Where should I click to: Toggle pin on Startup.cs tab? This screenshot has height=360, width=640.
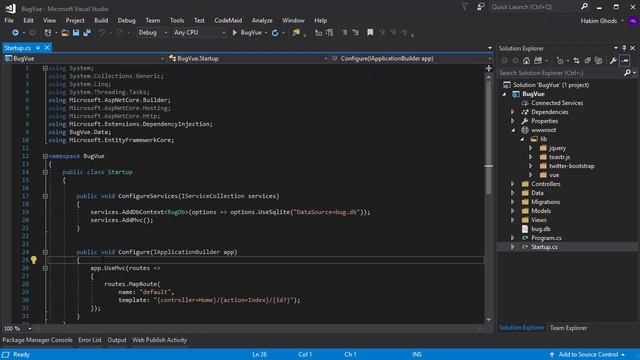[38, 48]
